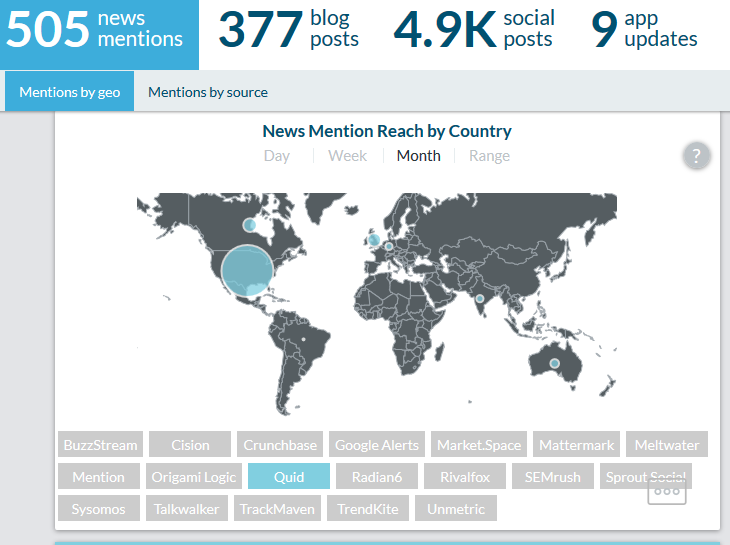Viewport: 730px width, 545px height.
Task: Click the News Mention Reach by Country title
Action: coord(387,131)
